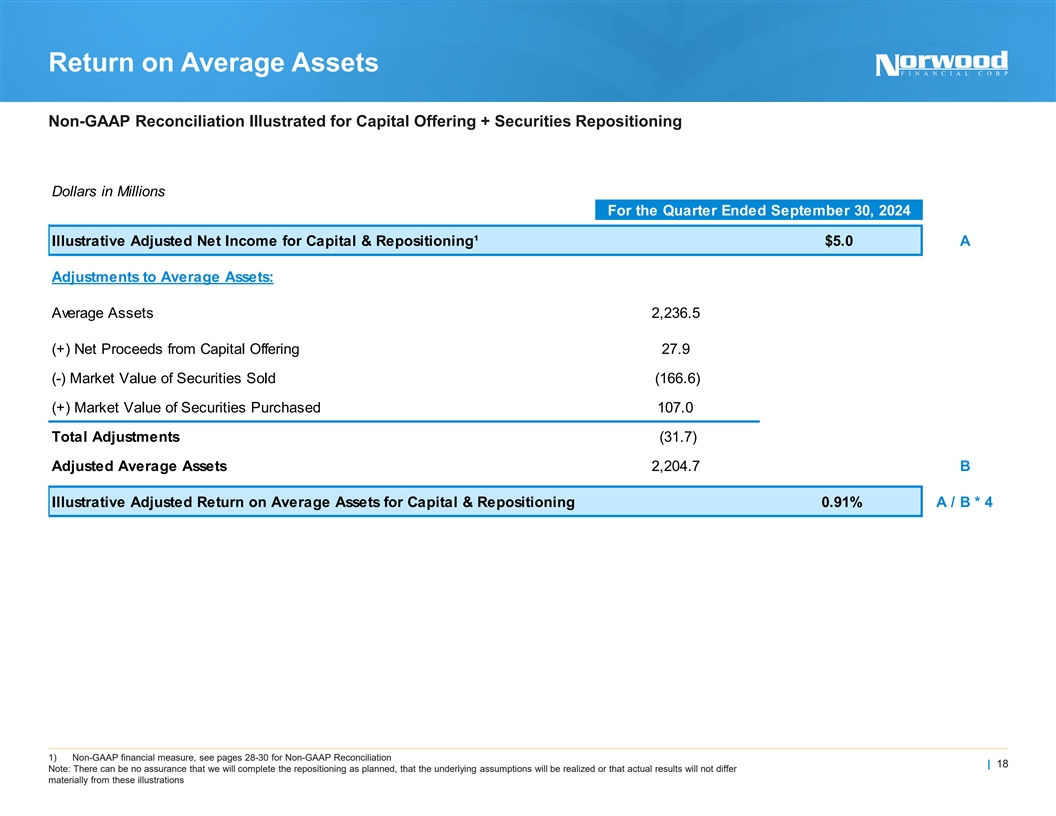Click the page number 18

[999, 764]
